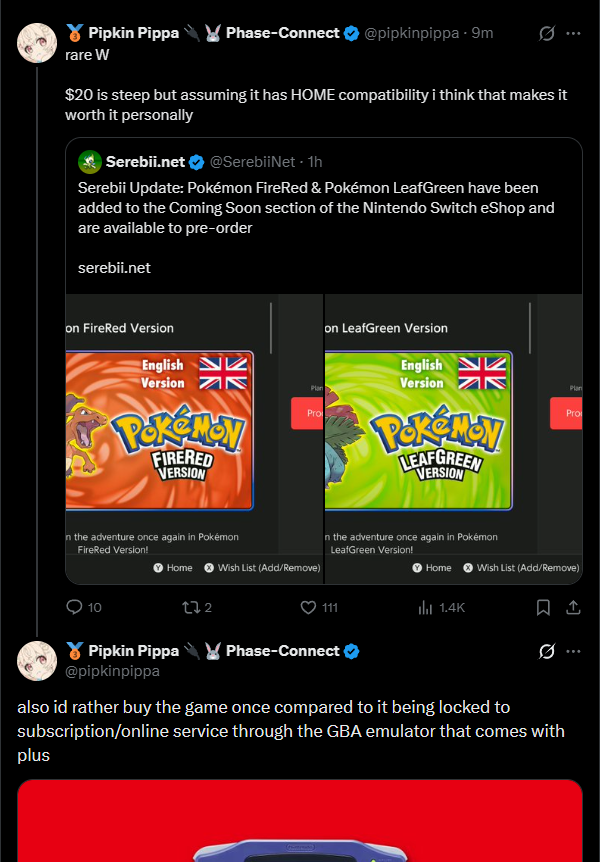Open Pipkin Pippa's avatar on first tweet

click(37, 43)
